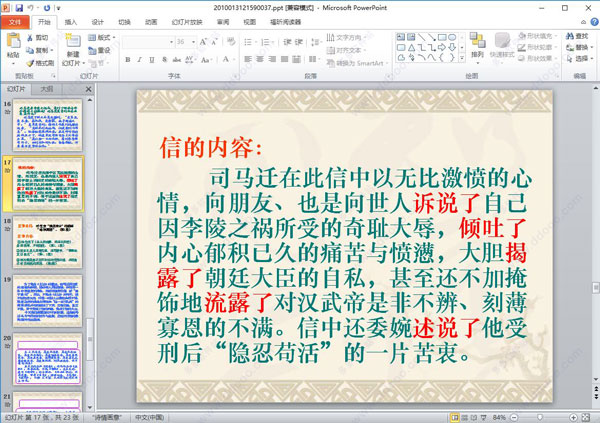Image resolution: width=600 pixels, height=423 pixels.
Task: Switch to the Design (设计) tab
Action: pos(97,22)
